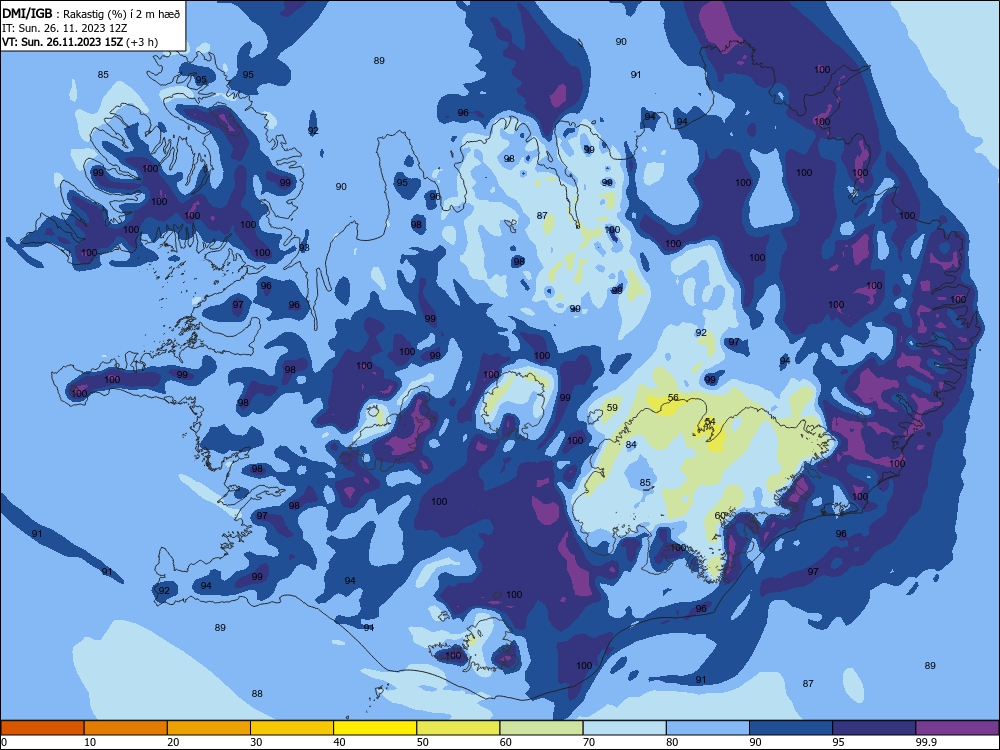Click the 'VT: Sun. 26.11.2023 15Z (+3 h)' line
Image resolution: width=1000 pixels, height=750 pixels.
pyautogui.click(x=80, y=42)
